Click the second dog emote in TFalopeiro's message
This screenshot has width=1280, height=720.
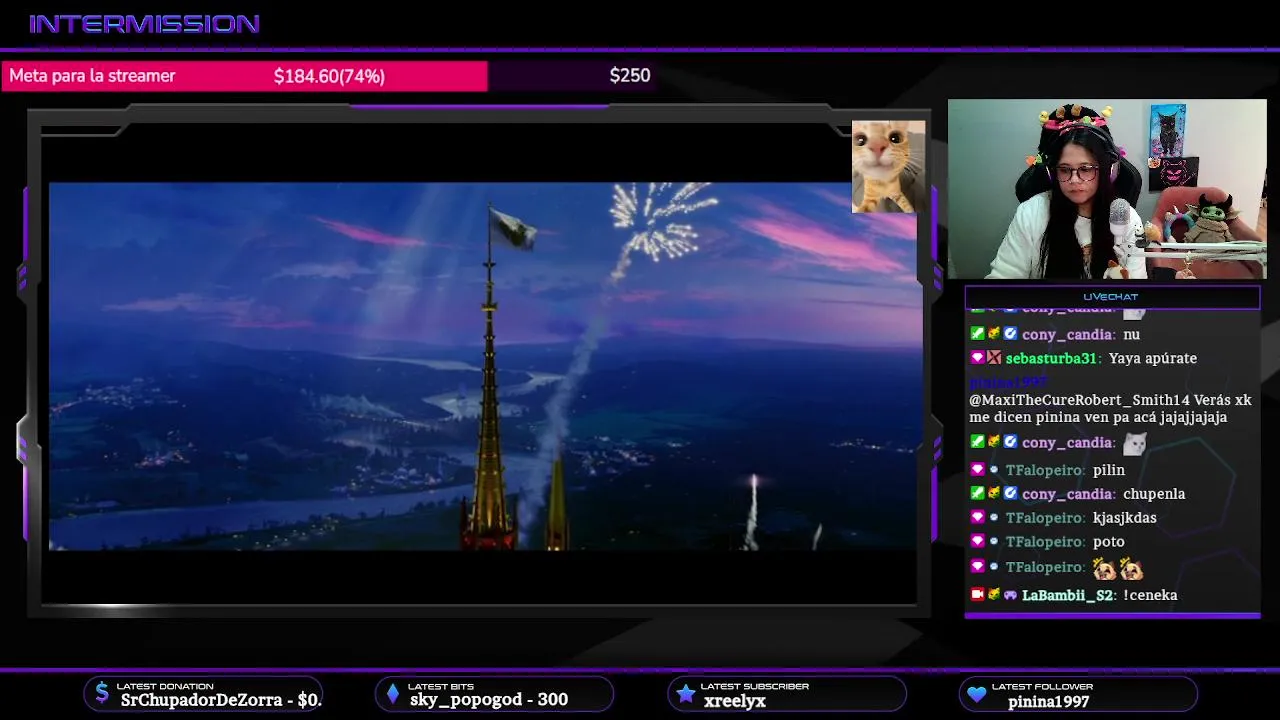click(x=1131, y=568)
